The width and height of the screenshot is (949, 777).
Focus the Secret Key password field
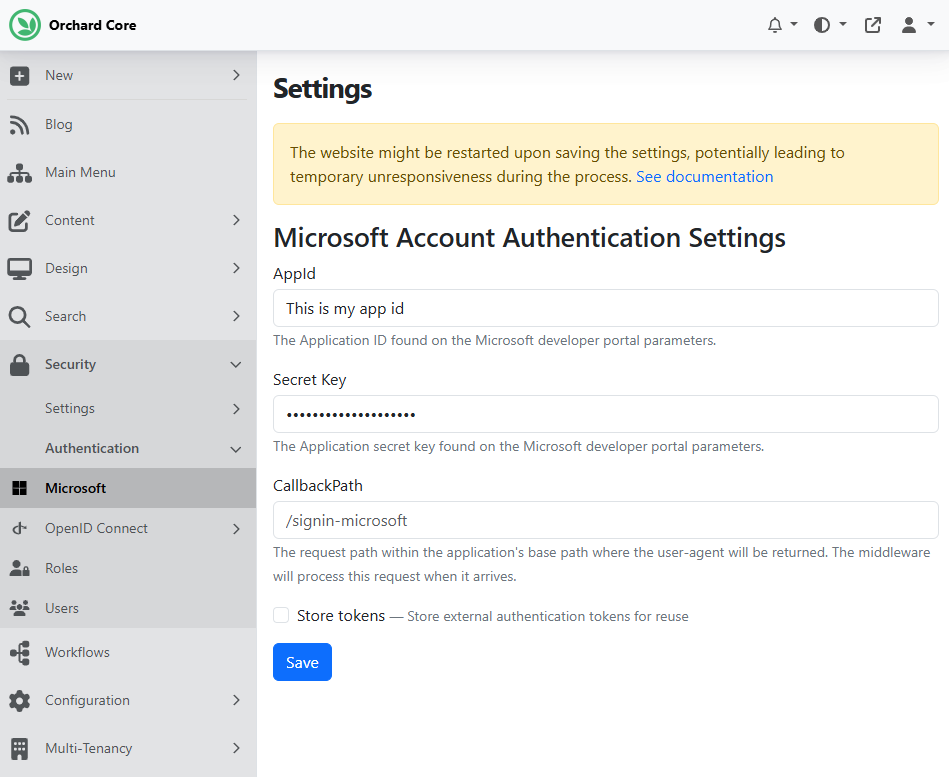click(x=605, y=414)
